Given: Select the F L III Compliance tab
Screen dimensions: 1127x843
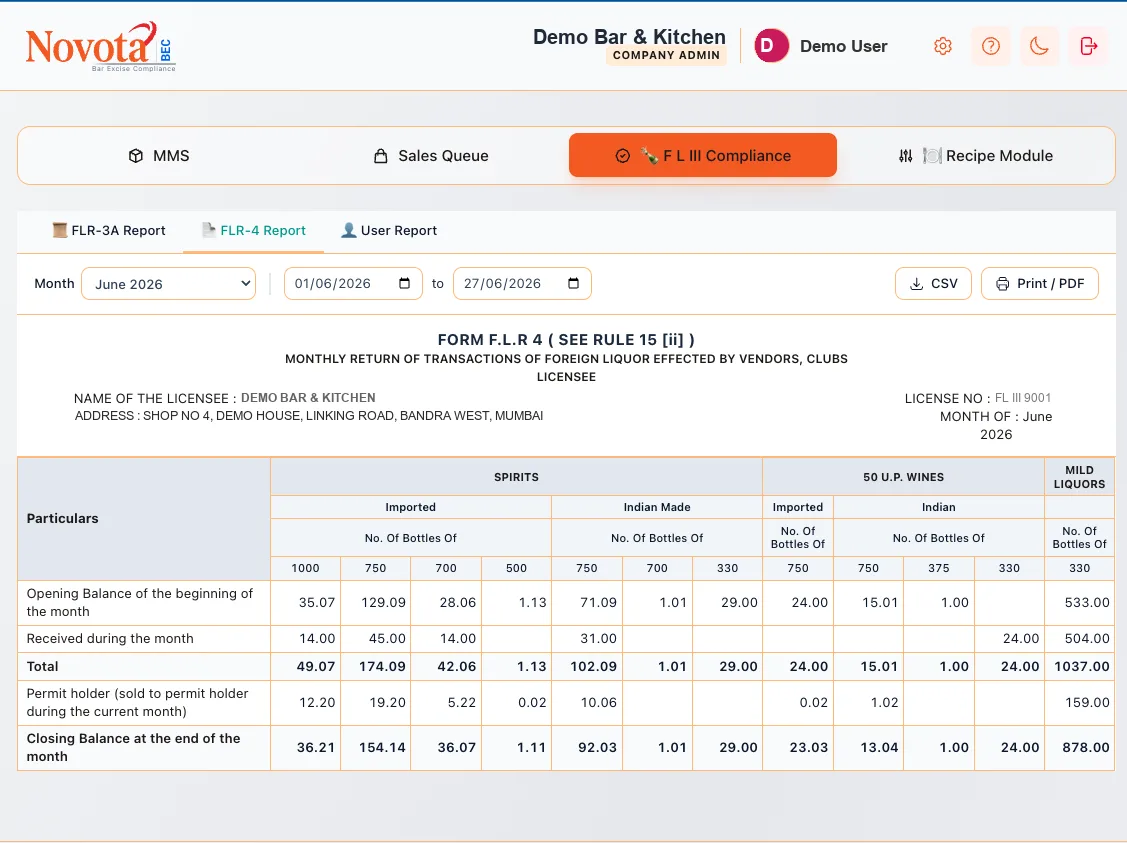Looking at the screenshot, I should (703, 155).
